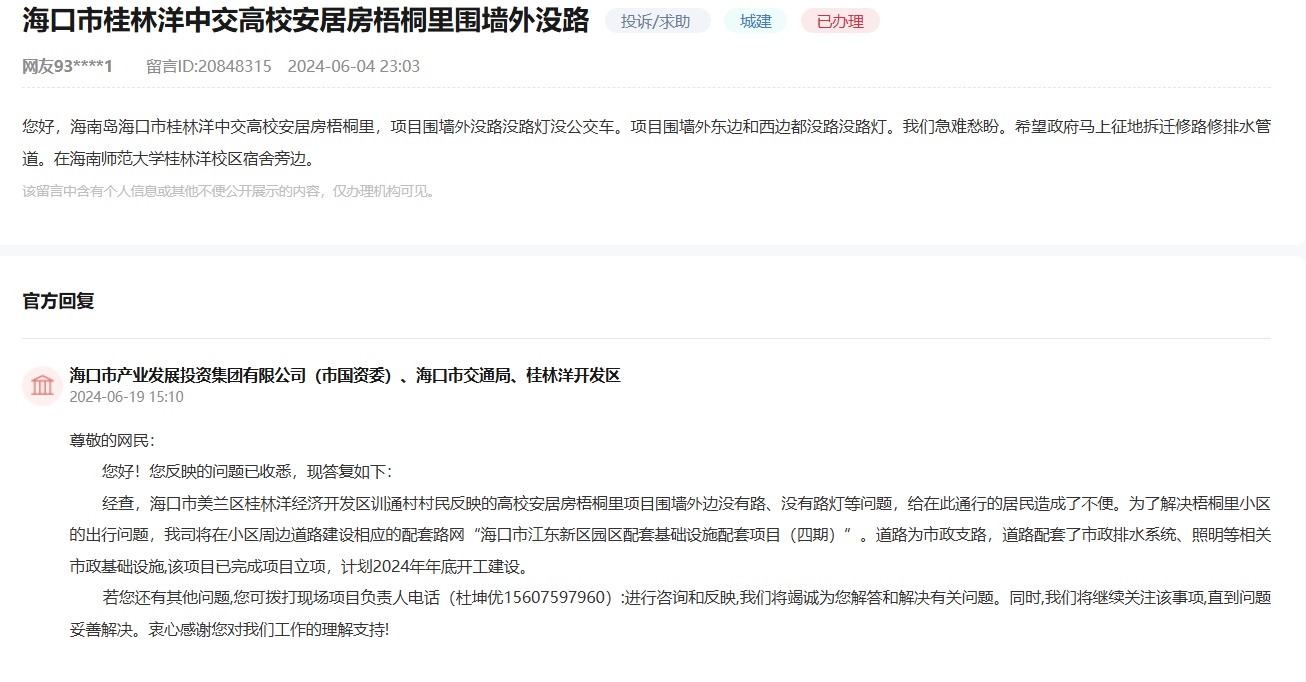Click the government building avatar icon
1306x682 pixels.
pos(42,386)
